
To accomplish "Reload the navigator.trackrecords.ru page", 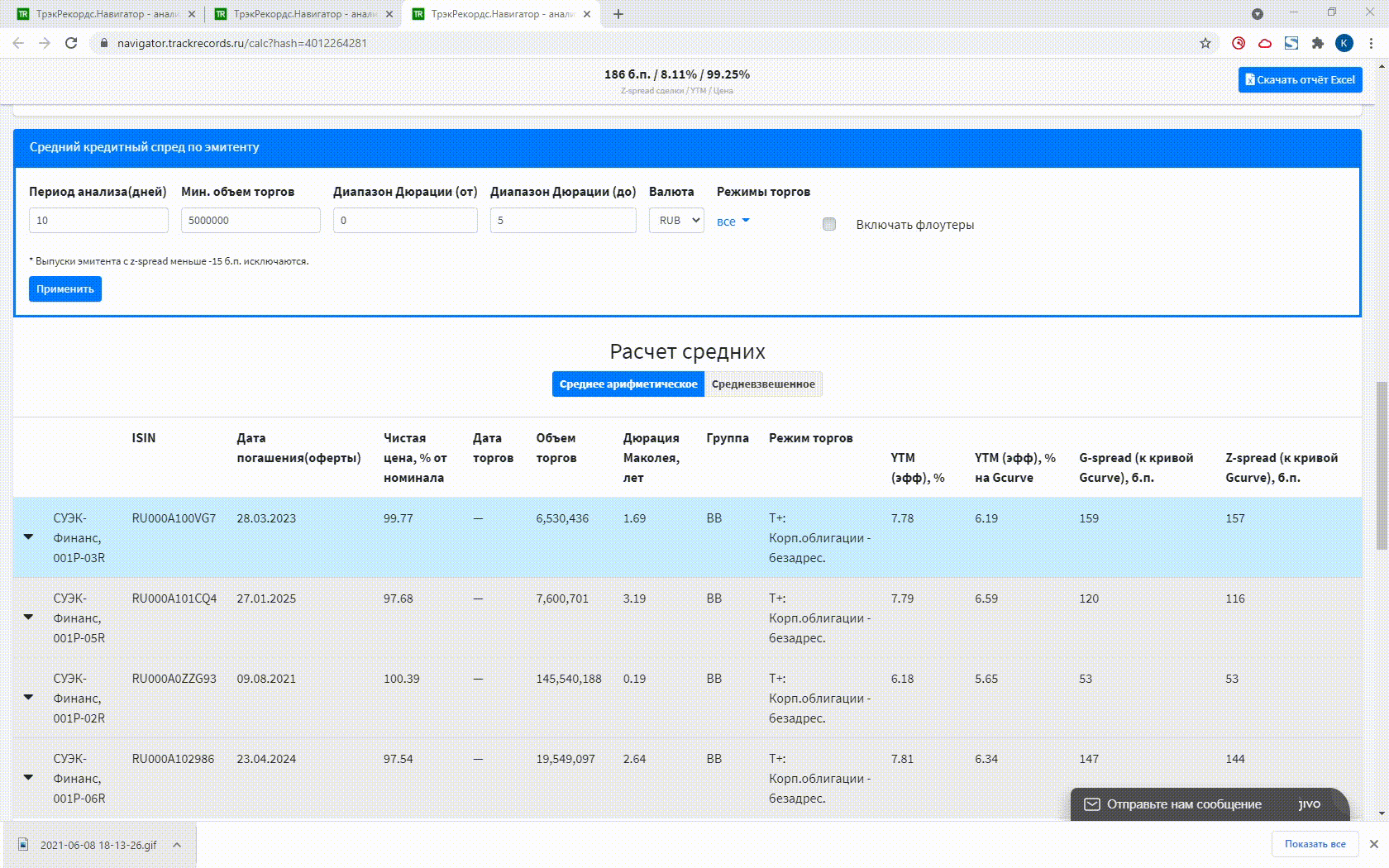I will pyautogui.click(x=71, y=43).
